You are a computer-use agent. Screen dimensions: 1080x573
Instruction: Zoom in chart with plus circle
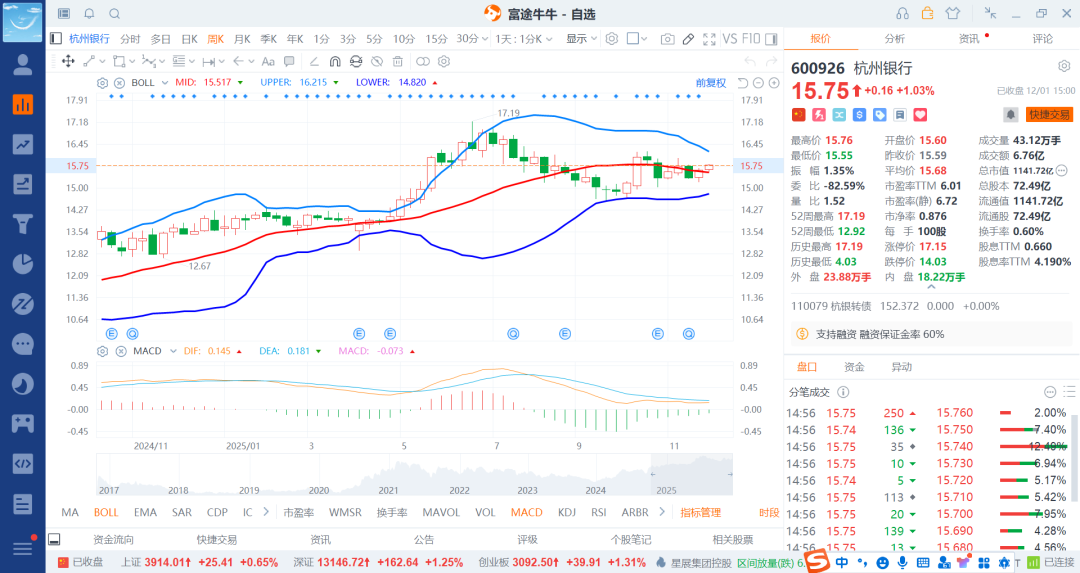(x=774, y=83)
